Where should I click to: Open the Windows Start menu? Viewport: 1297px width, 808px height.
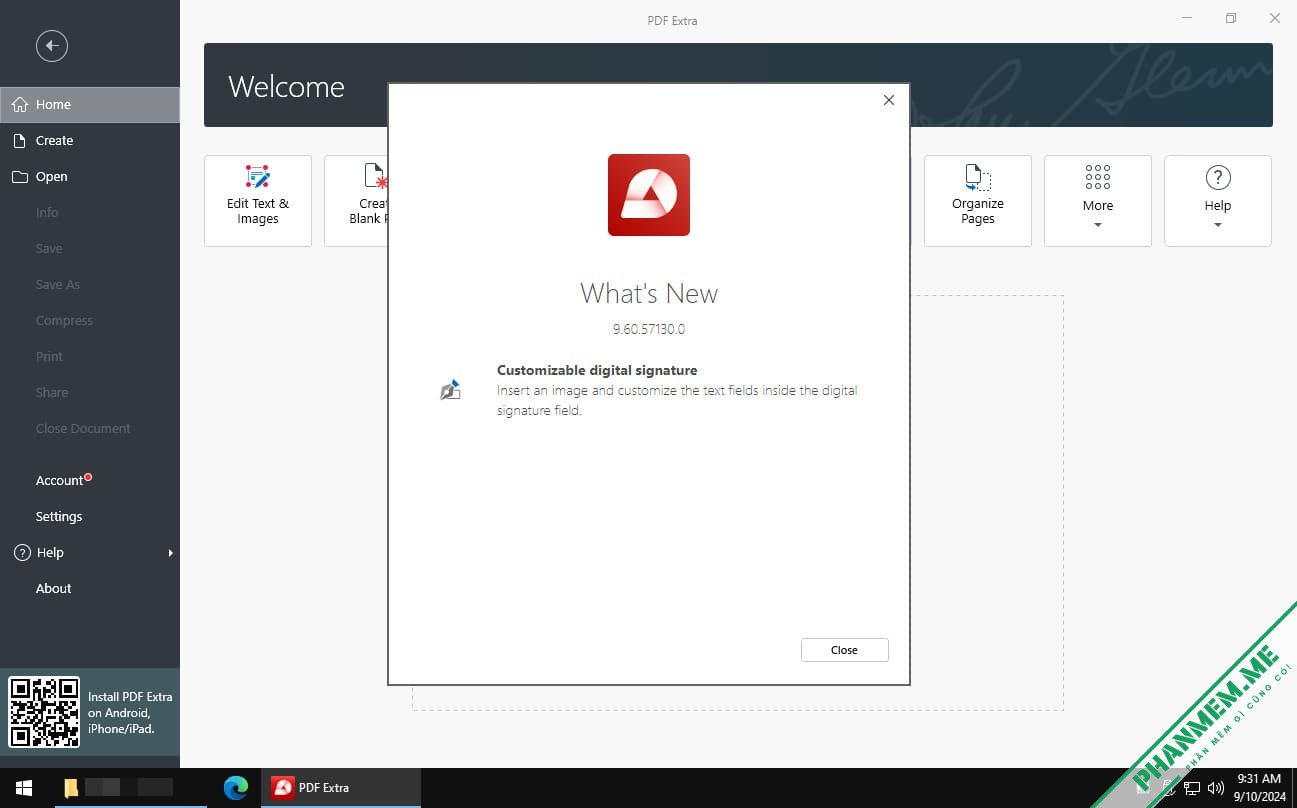click(x=24, y=788)
